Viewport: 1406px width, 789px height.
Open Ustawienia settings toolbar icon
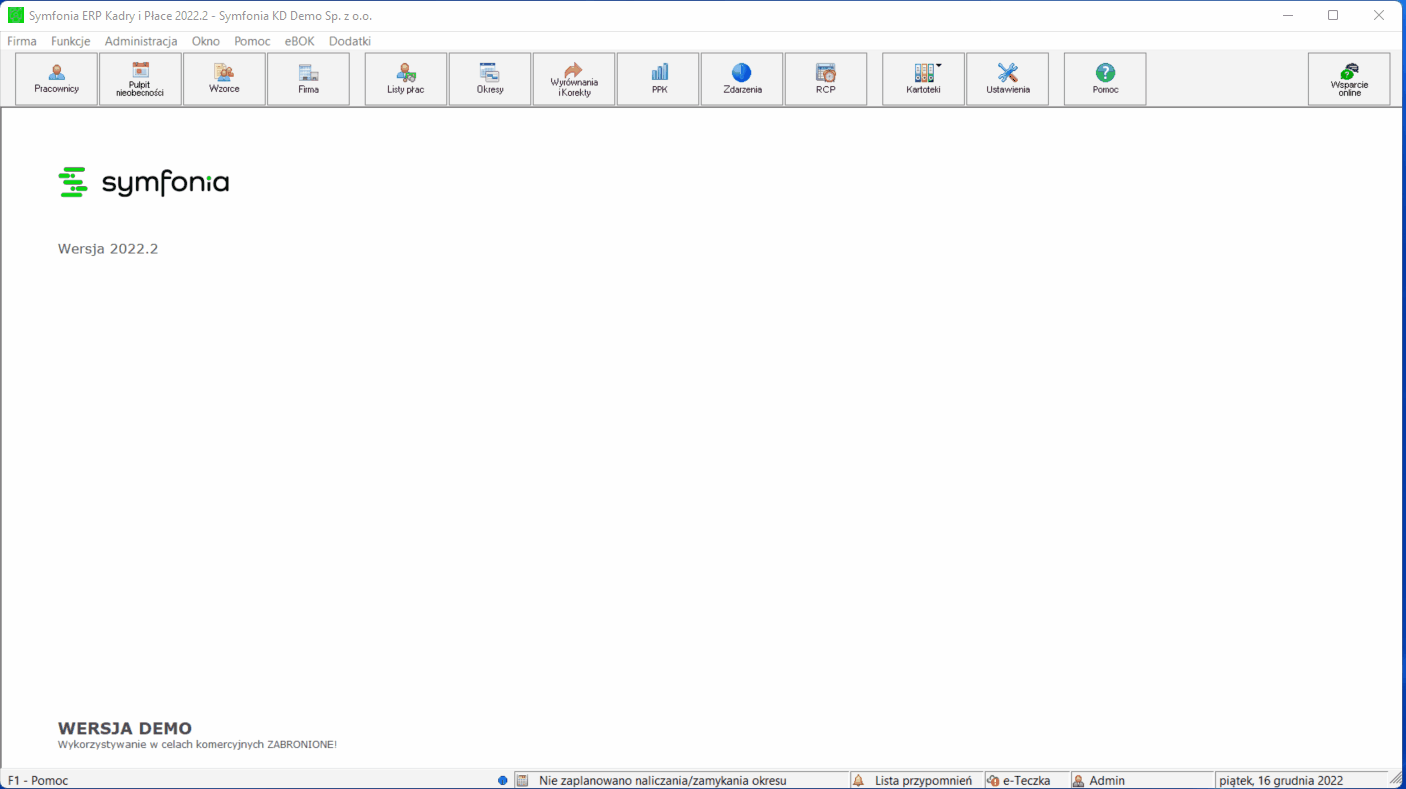click(1007, 79)
